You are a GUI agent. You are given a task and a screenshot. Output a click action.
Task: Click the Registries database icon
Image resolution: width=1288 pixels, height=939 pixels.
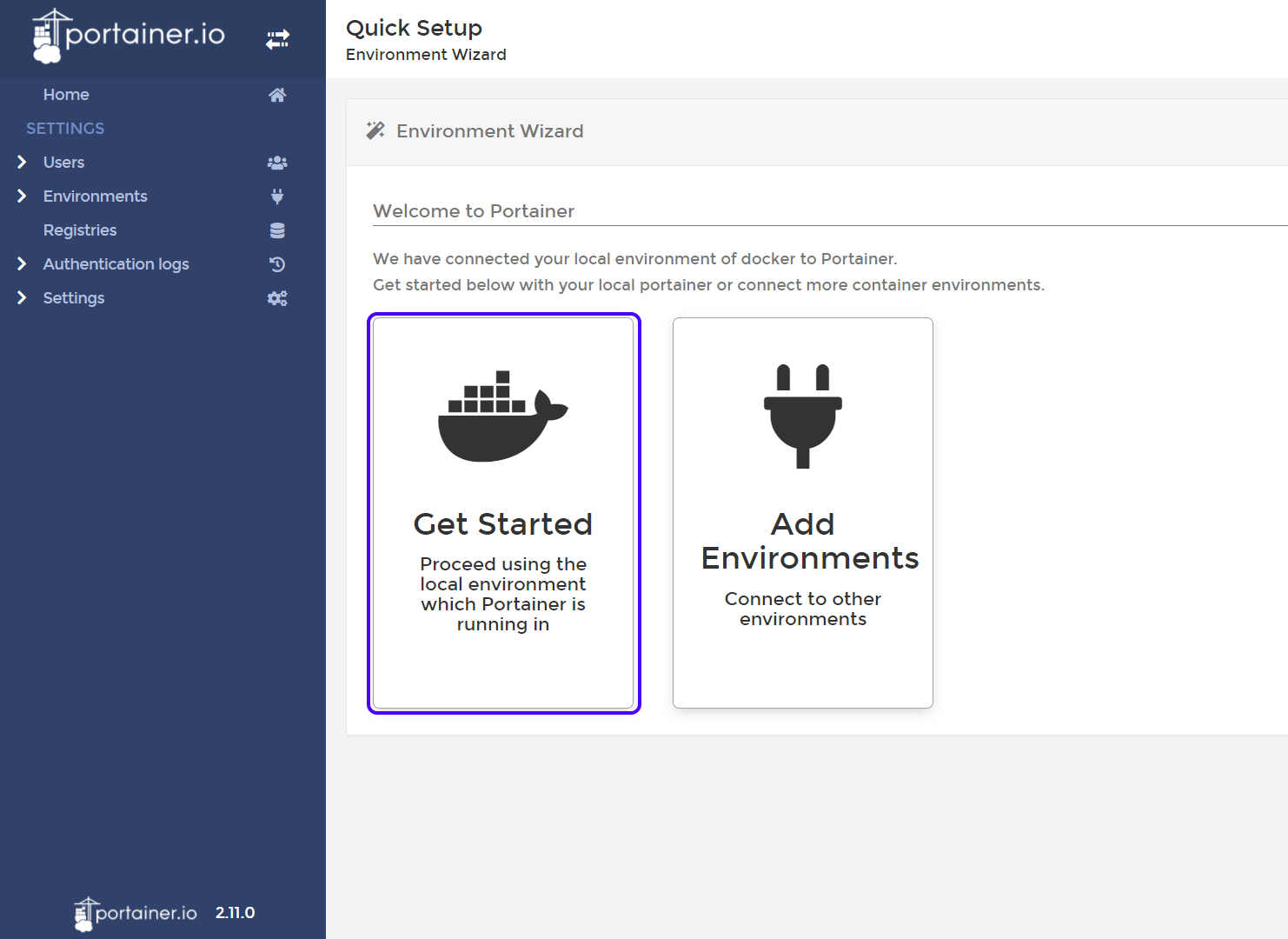tap(277, 230)
